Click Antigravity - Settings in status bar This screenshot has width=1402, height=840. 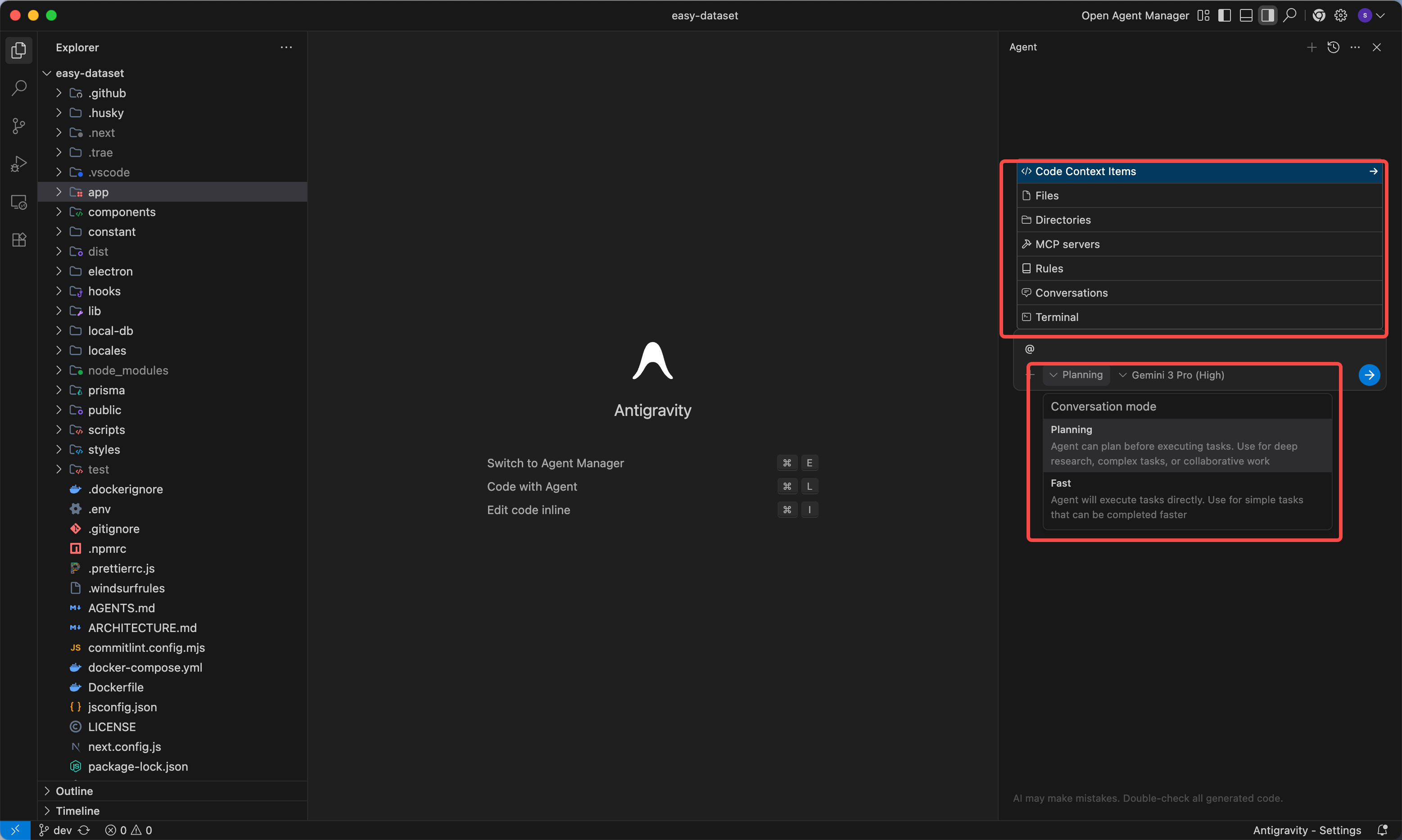[x=1307, y=830]
